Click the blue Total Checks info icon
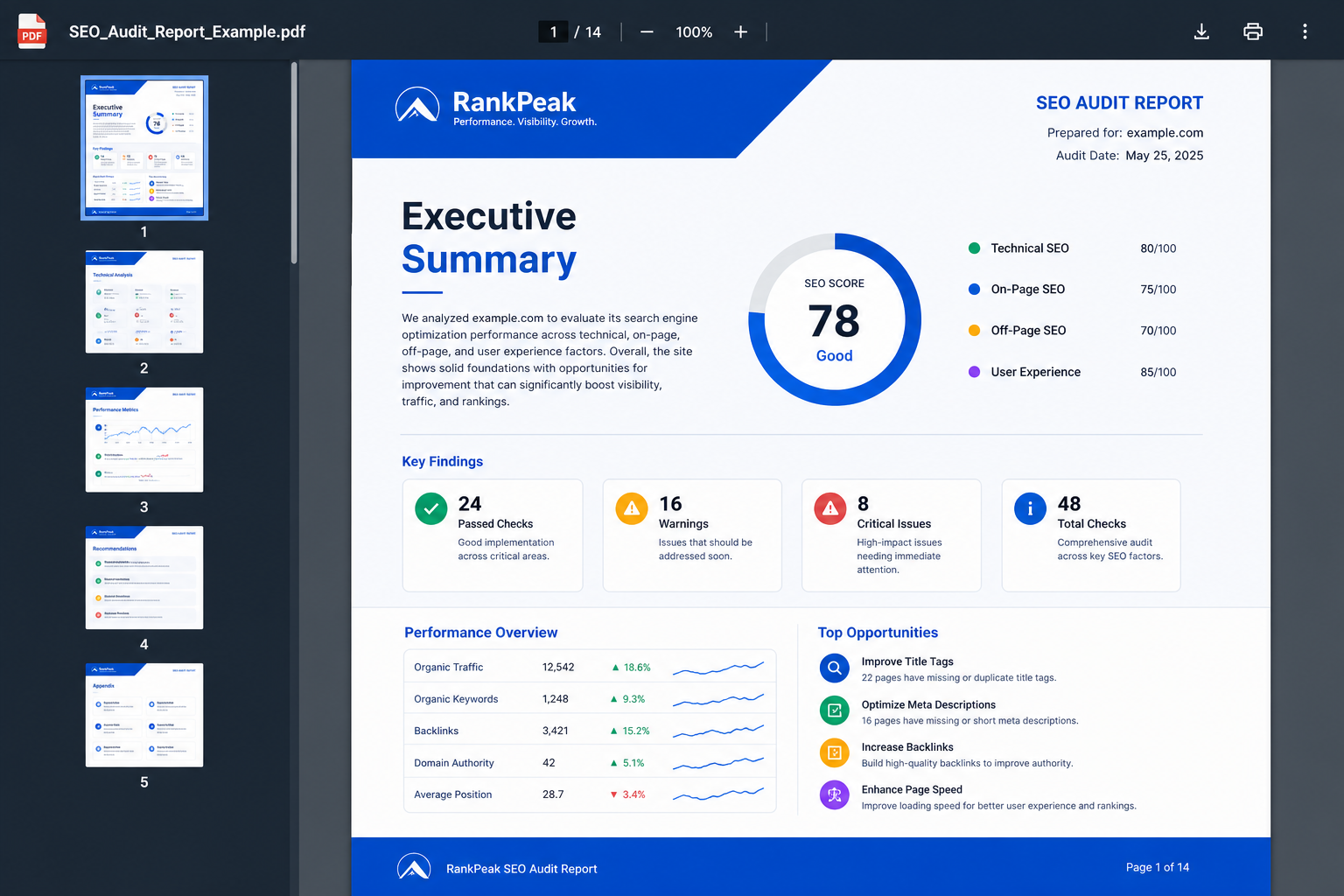1344x896 pixels. (1030, 508)
